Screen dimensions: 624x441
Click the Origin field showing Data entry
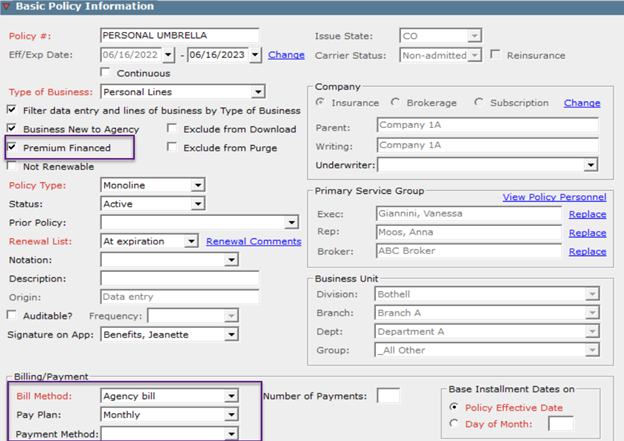pos(179,297)
